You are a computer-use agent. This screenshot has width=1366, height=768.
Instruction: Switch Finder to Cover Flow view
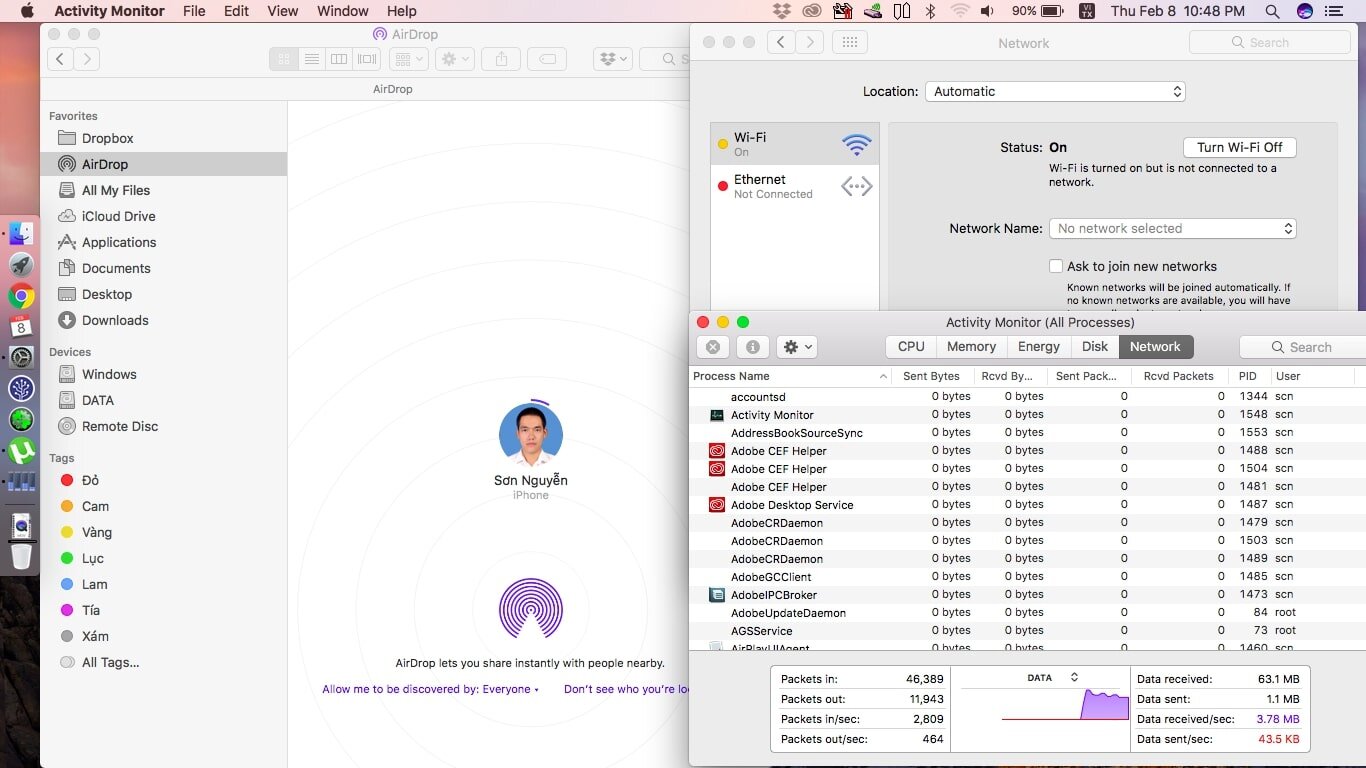[367, 59]
